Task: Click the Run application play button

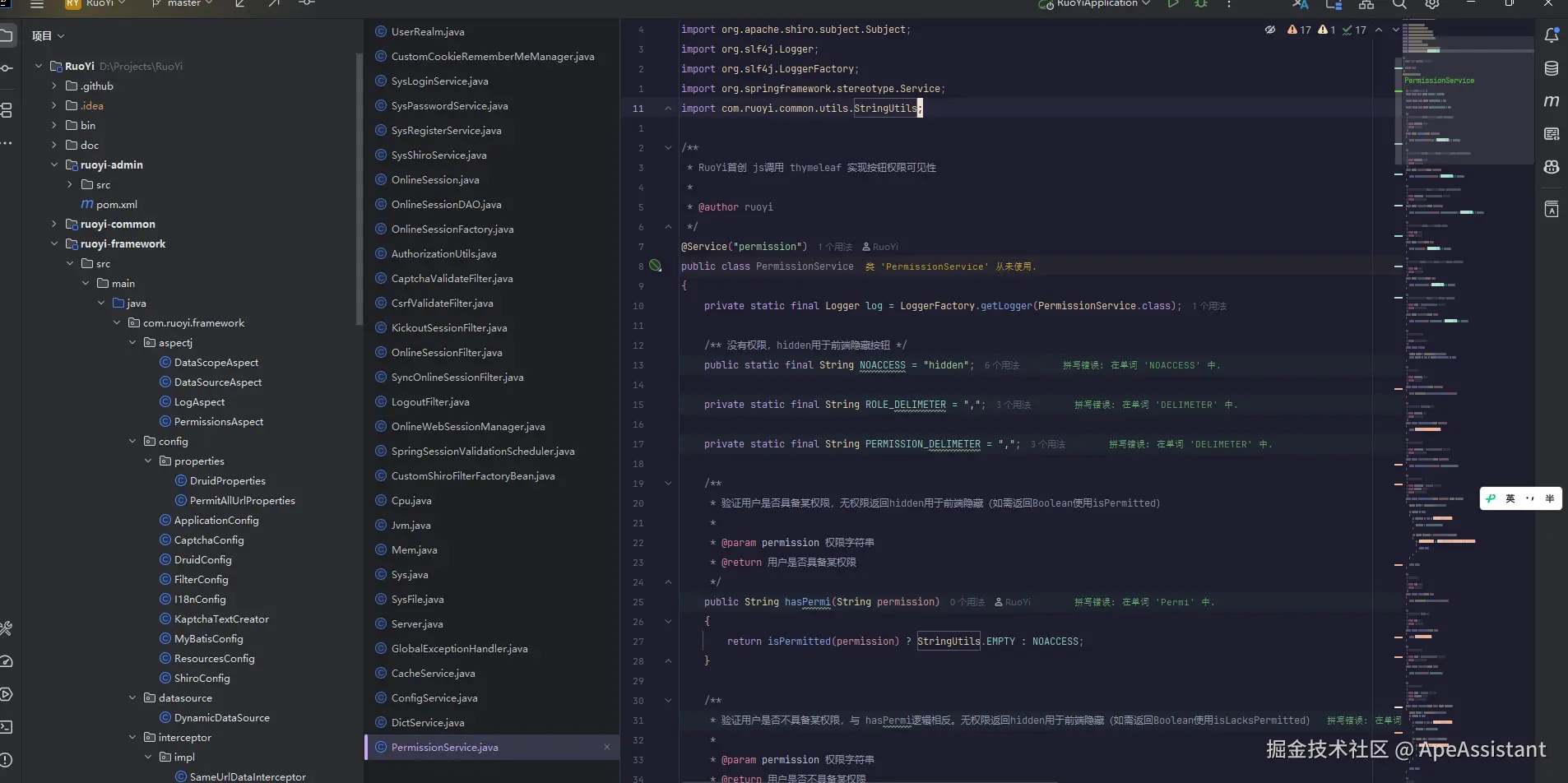Action: tap(1173, 4)
